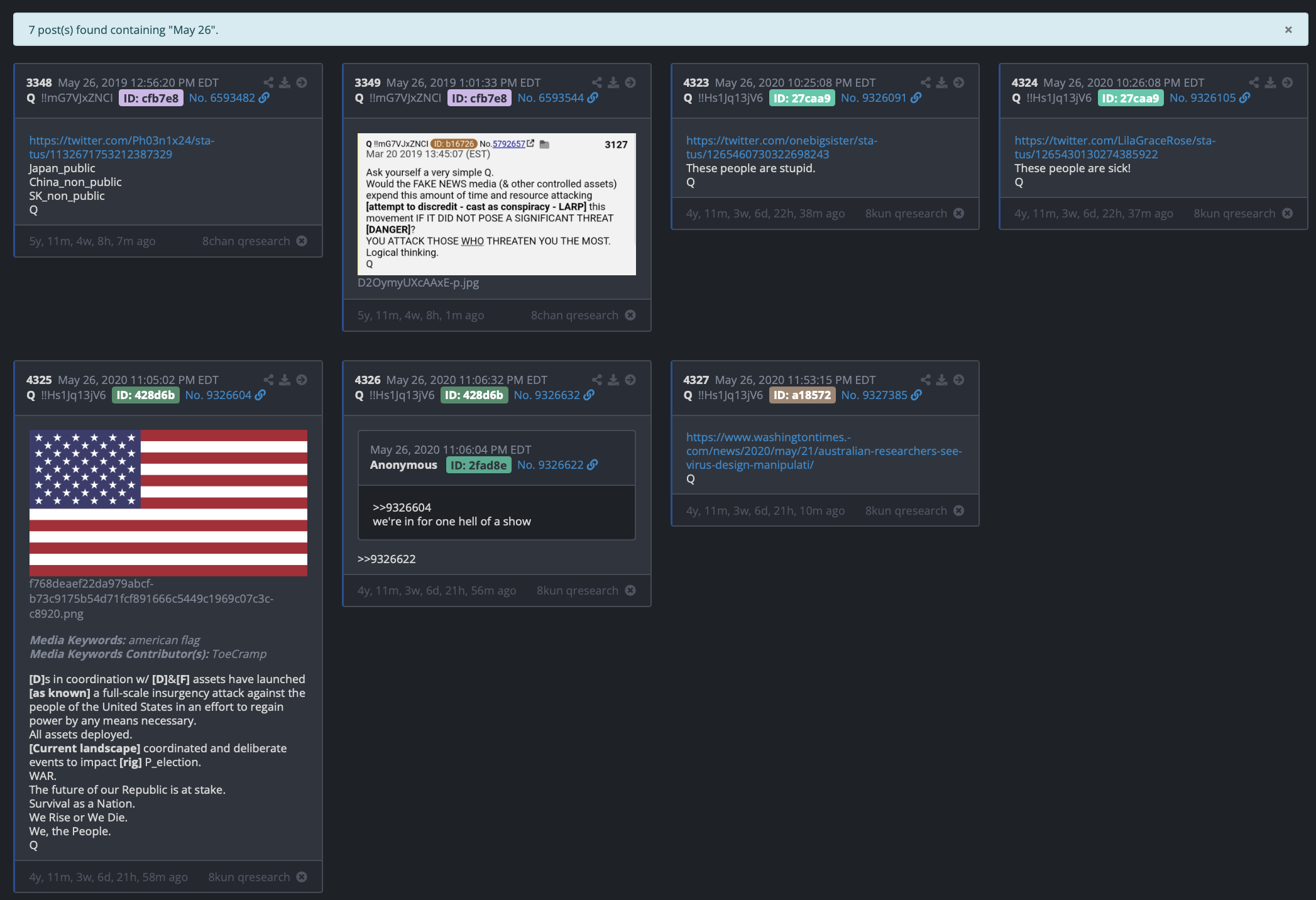Click "Media Keywords: american flag" text

point(114,640)
